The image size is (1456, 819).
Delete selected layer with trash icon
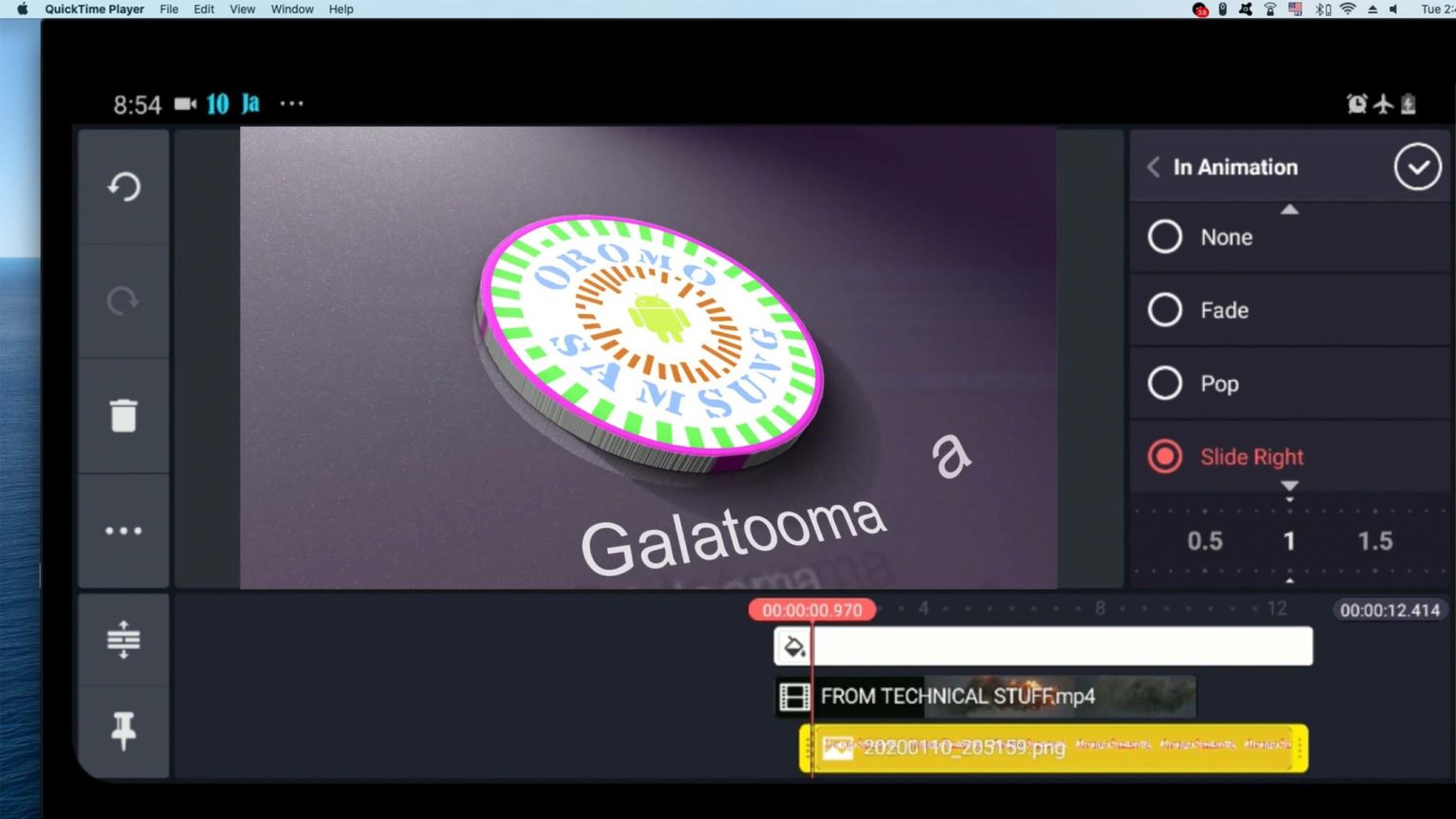coord(123,415)
